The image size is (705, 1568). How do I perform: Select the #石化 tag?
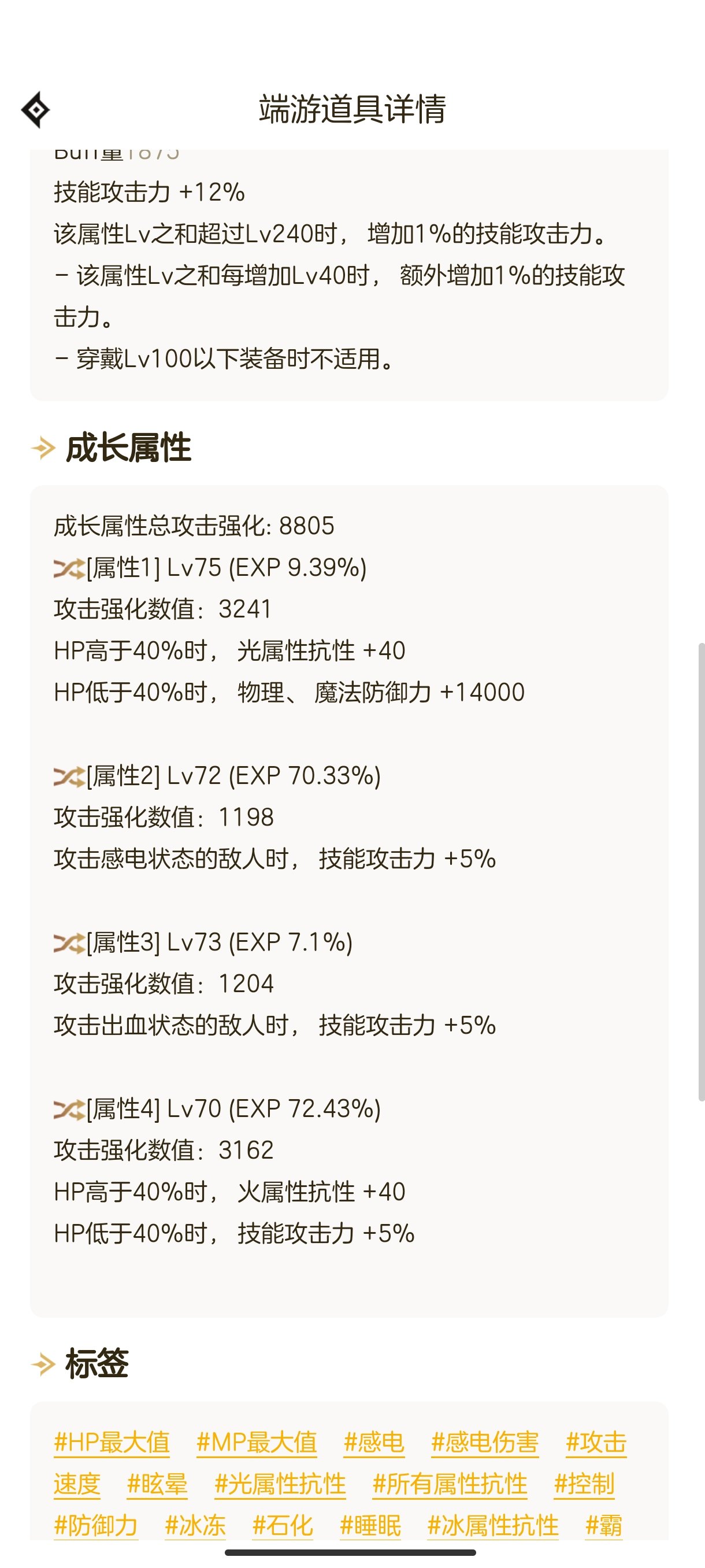pyautogui.click(x=283, y=1525)
